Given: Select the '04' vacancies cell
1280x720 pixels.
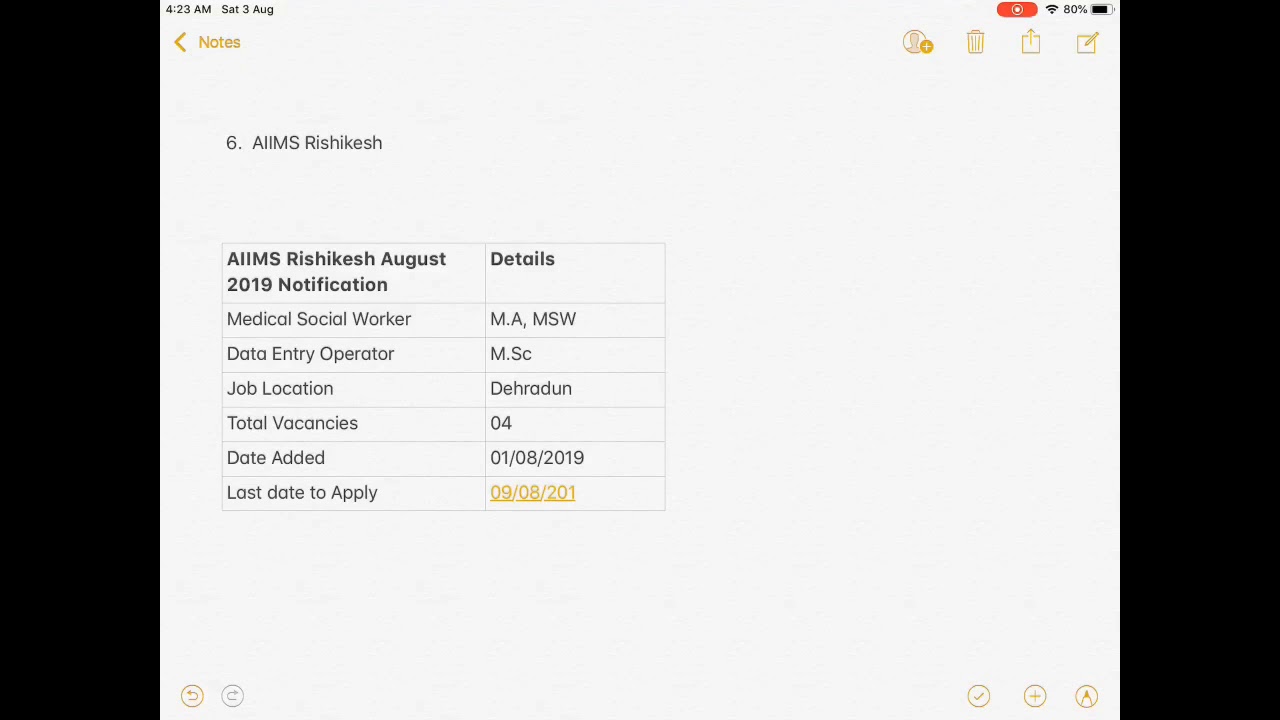Looking at the screenshot, I should click(575, 423).
